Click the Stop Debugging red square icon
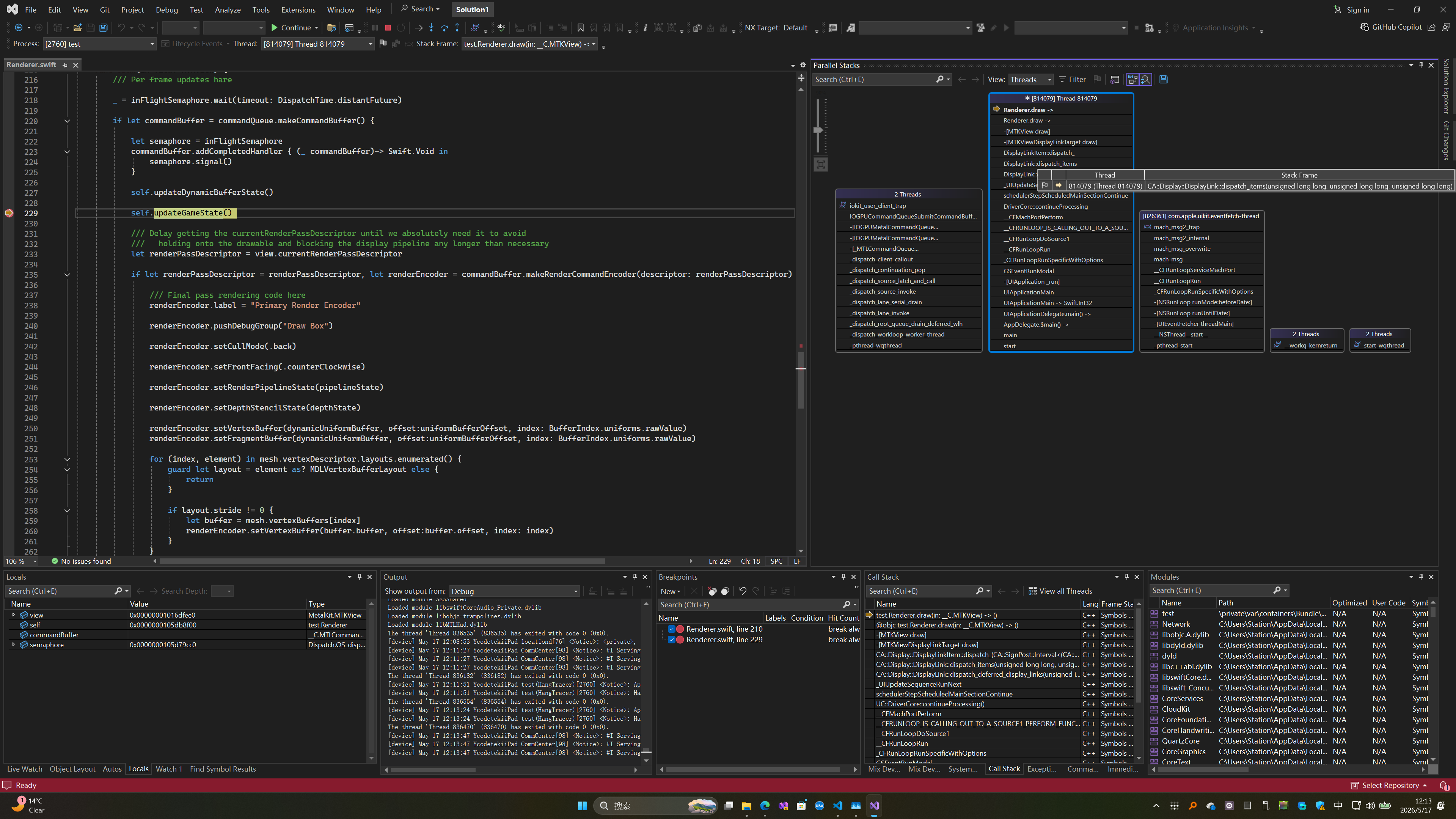 pos(388,28)
